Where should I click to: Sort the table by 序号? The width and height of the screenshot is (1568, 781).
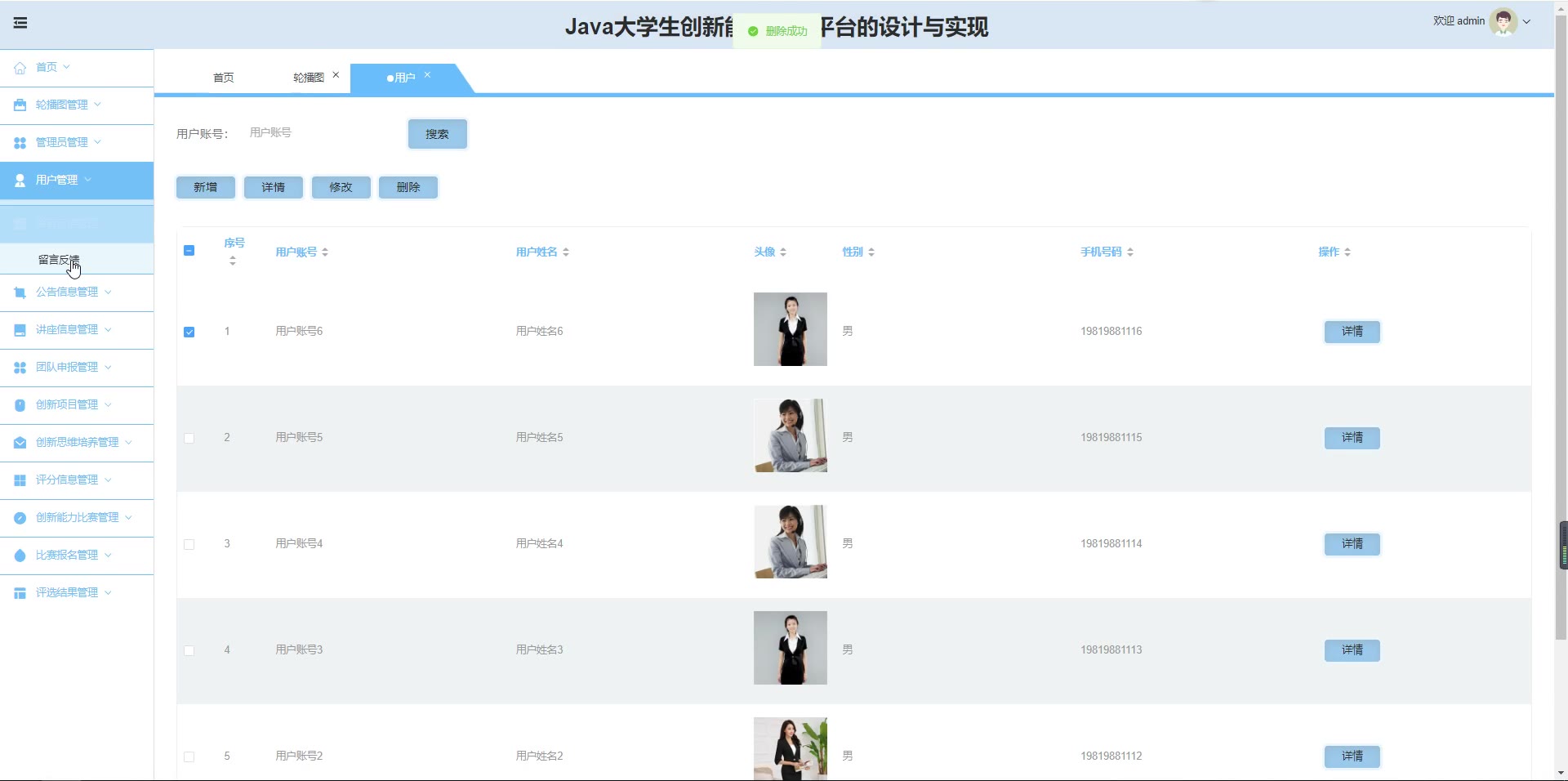click(x=233, y=261)
